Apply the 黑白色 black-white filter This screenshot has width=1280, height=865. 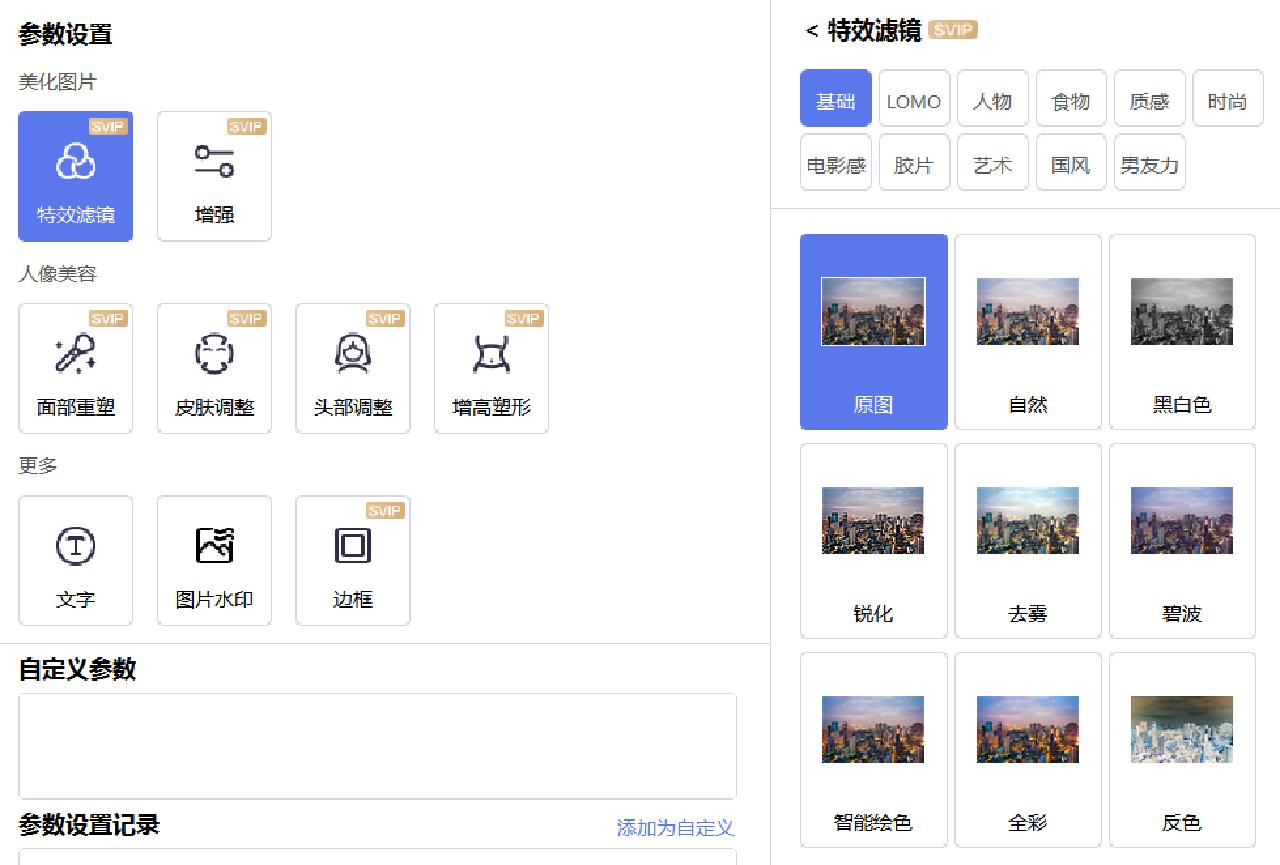pos(1182,330)
